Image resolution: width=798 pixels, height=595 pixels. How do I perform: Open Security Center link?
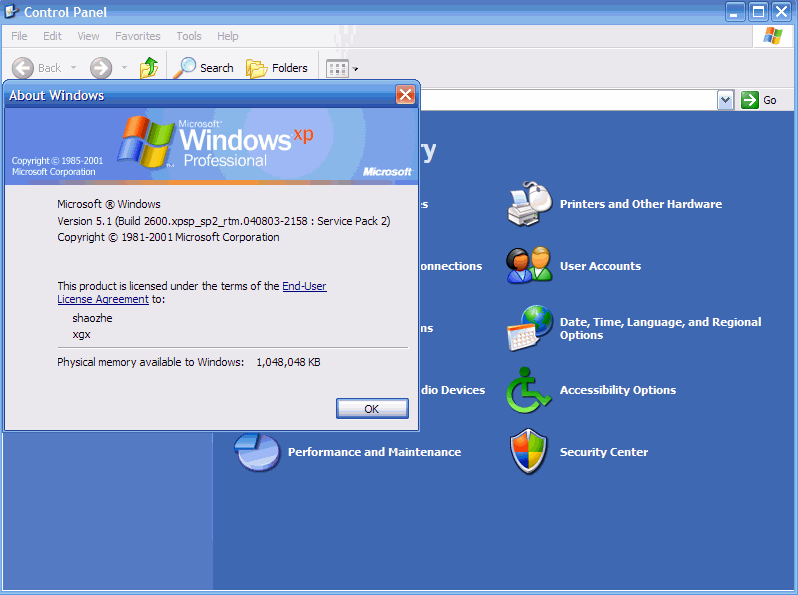604,452
